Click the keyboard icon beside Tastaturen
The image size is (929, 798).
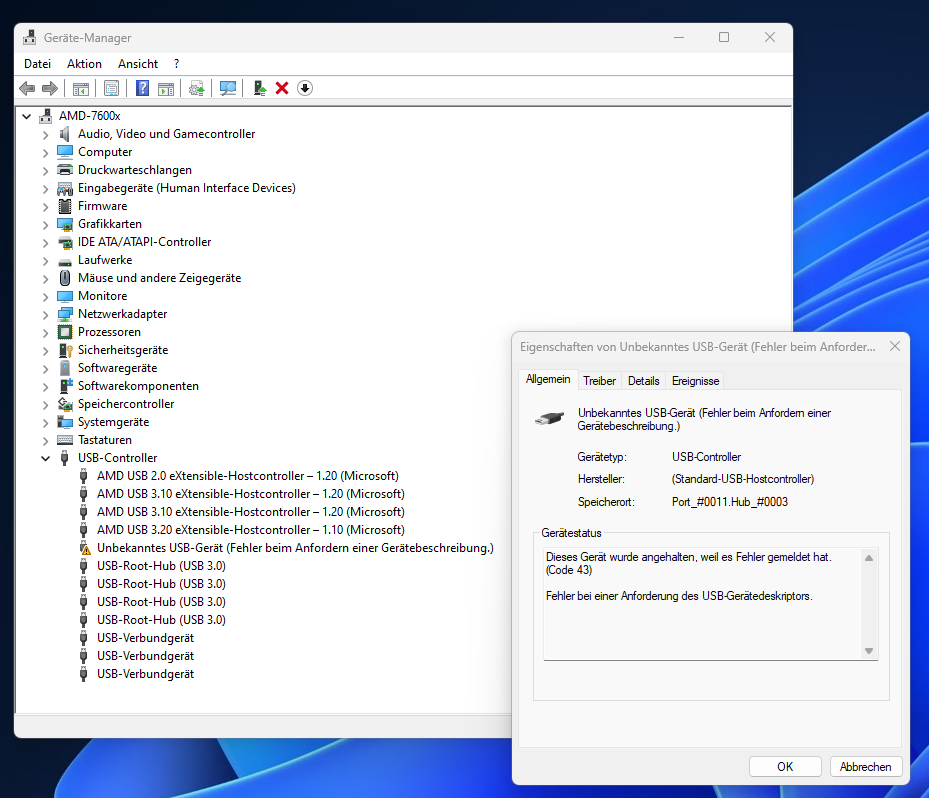tap(65, 440)
